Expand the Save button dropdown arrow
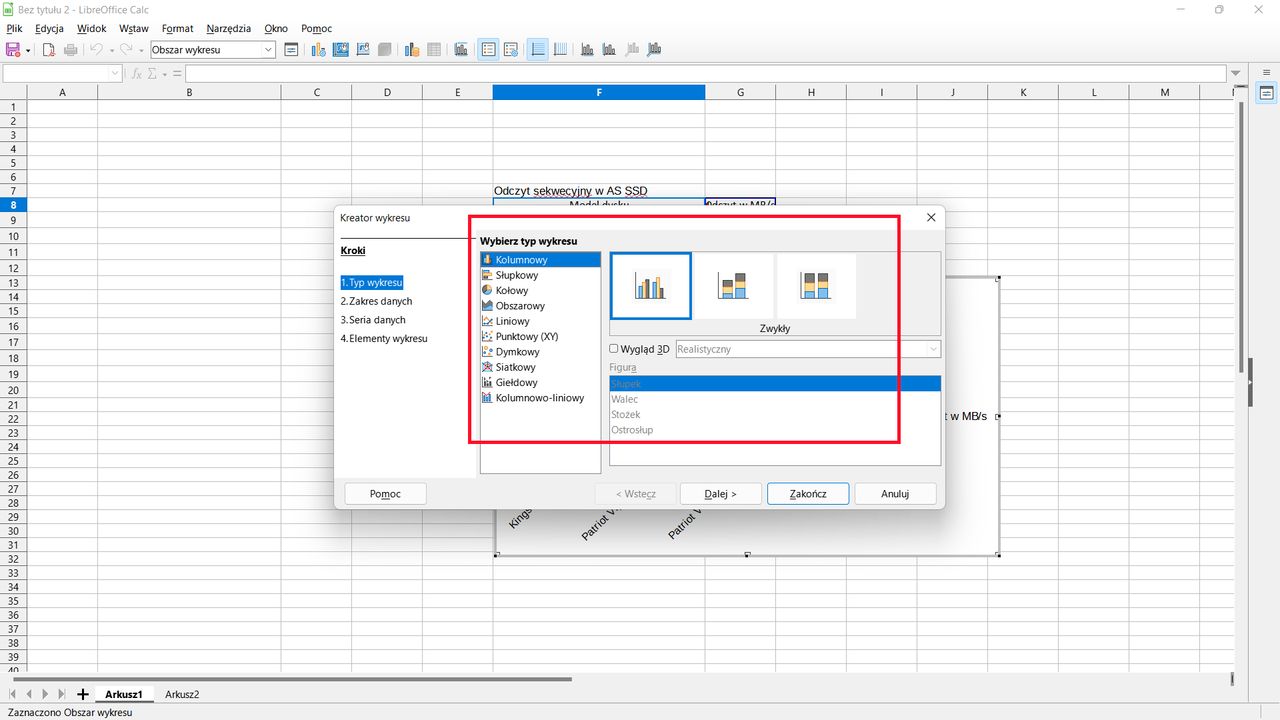Image resolution: width=1280 pixels, height=720 pixels. [x=28, y=50]
